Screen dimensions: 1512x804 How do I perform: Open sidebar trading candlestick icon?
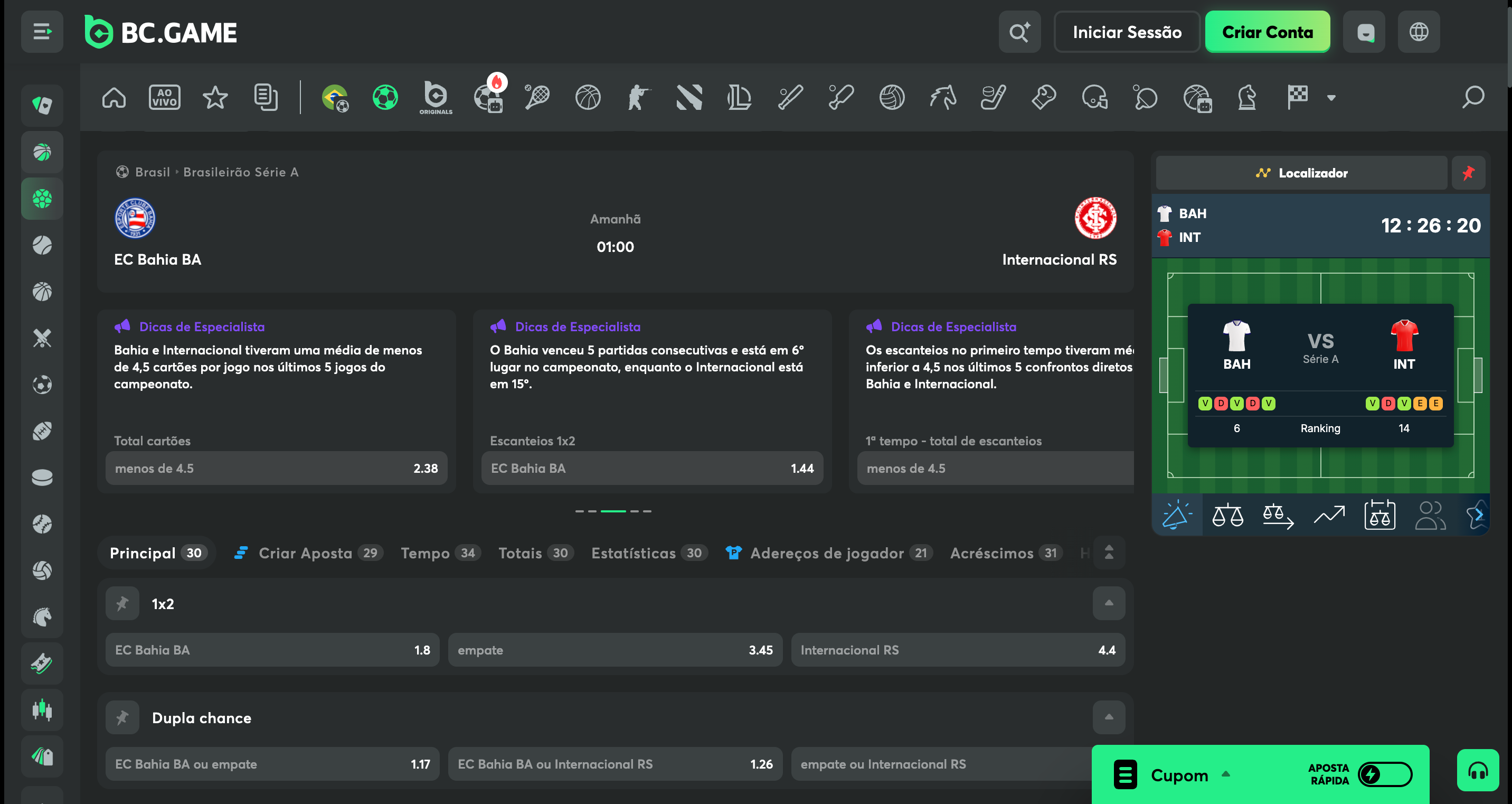(42, 709)
